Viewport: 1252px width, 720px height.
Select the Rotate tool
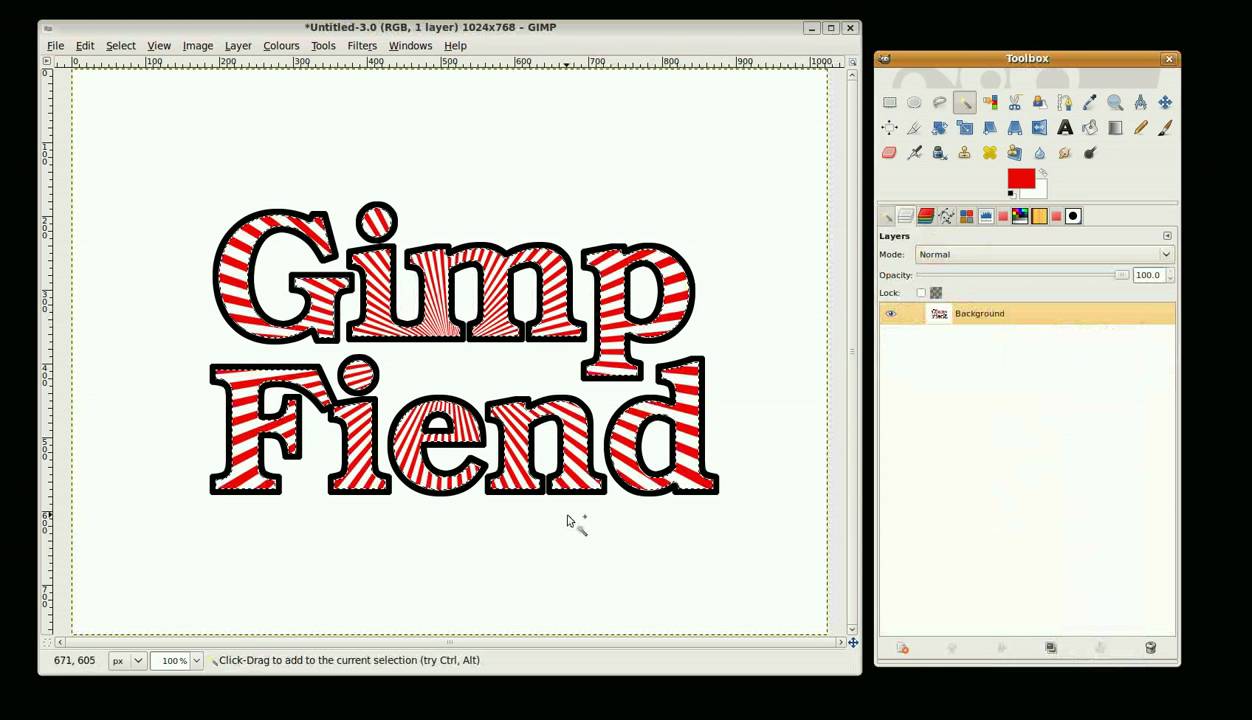939,127
